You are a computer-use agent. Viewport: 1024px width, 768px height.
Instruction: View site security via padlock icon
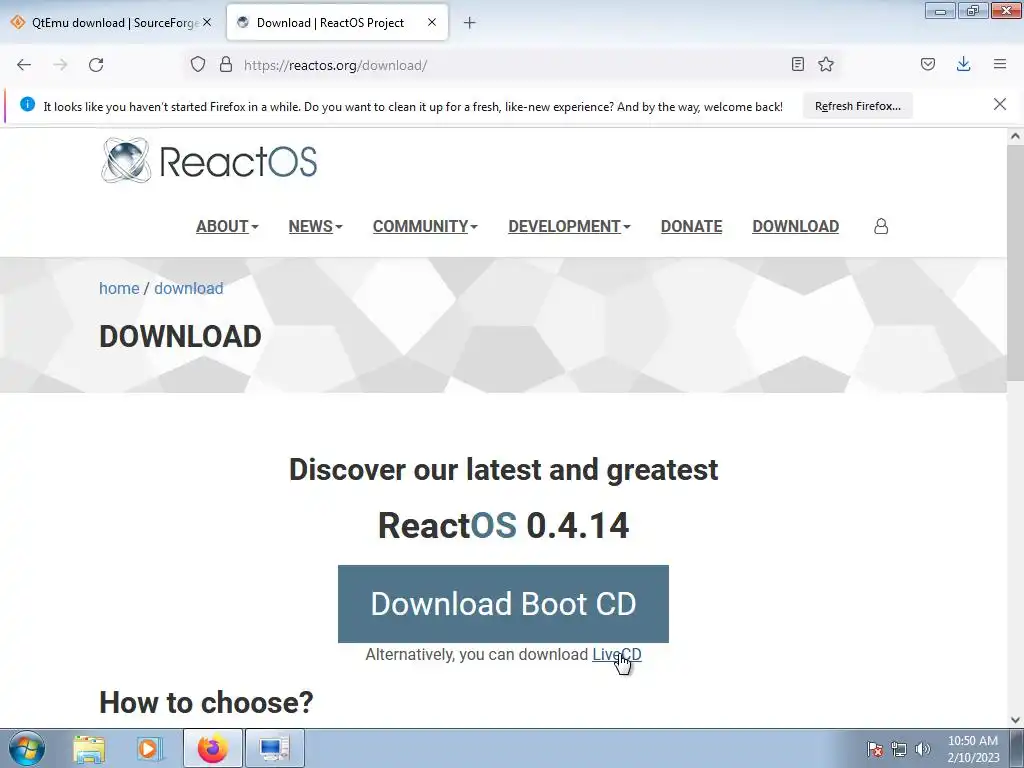coord(226,64)
